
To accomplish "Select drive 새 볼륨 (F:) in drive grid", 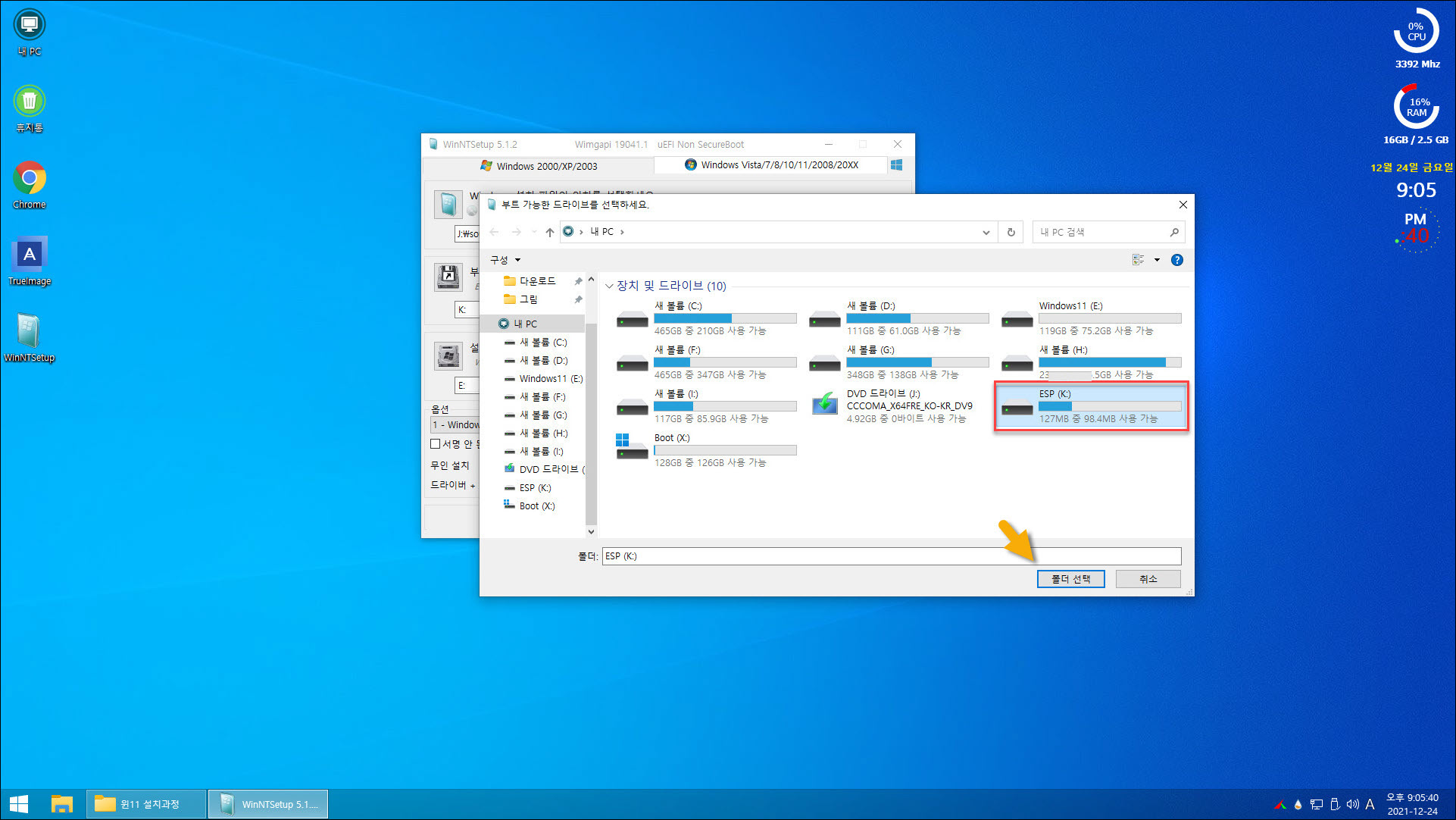I will coord(706,362).
